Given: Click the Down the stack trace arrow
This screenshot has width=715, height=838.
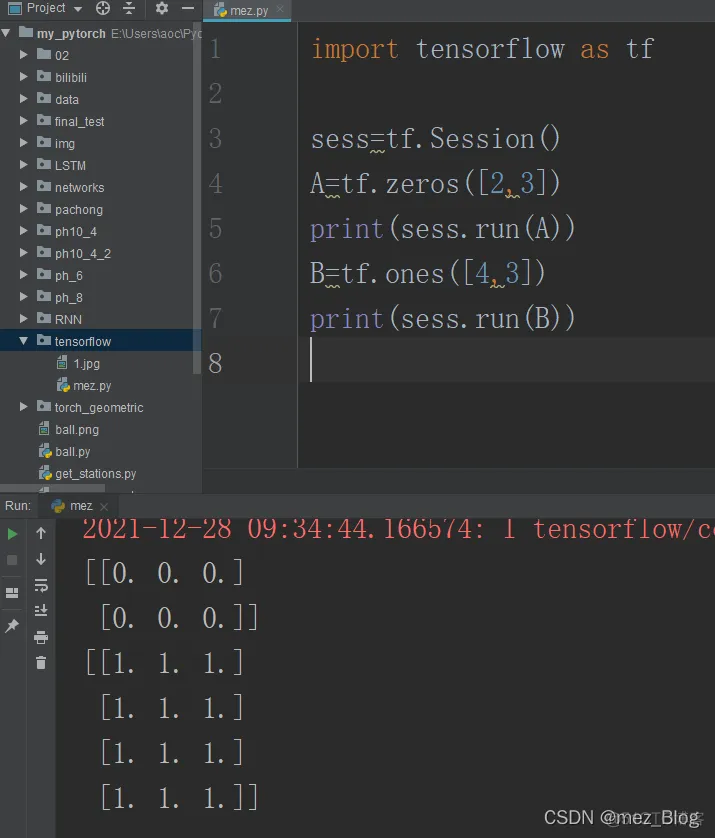Looking at the screenshot, I should point(41,559).
